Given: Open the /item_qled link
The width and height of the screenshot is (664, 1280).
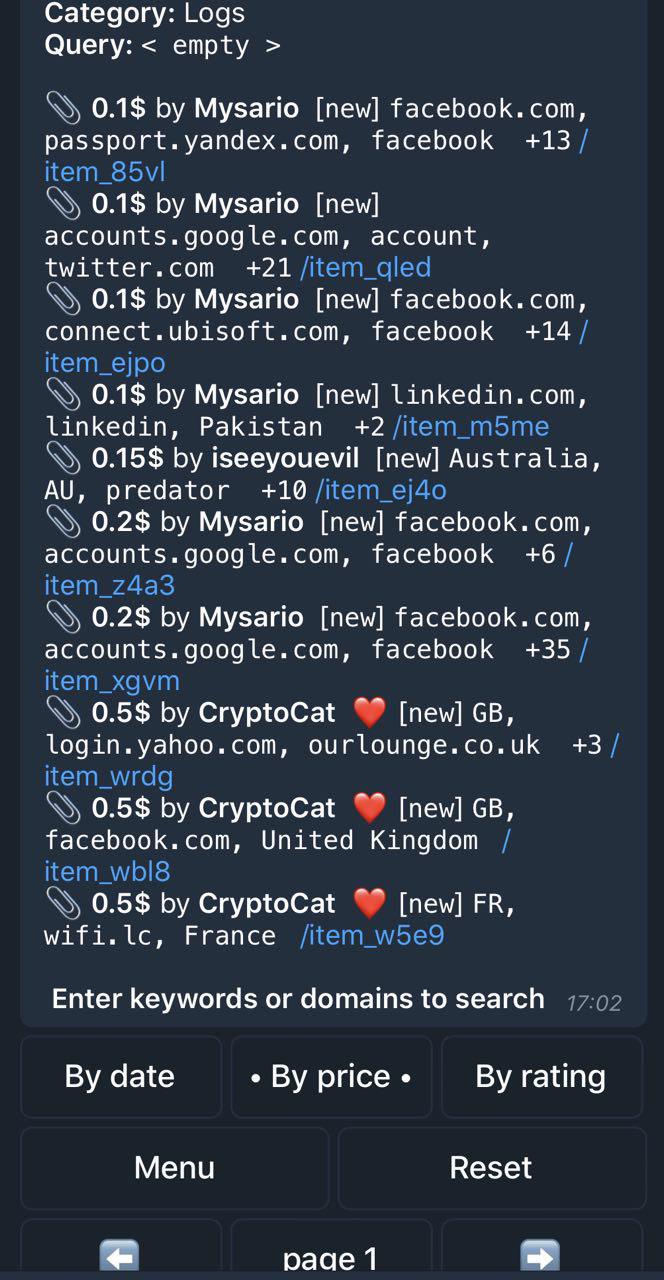Looking at the screenshot, I should point(366,268).
